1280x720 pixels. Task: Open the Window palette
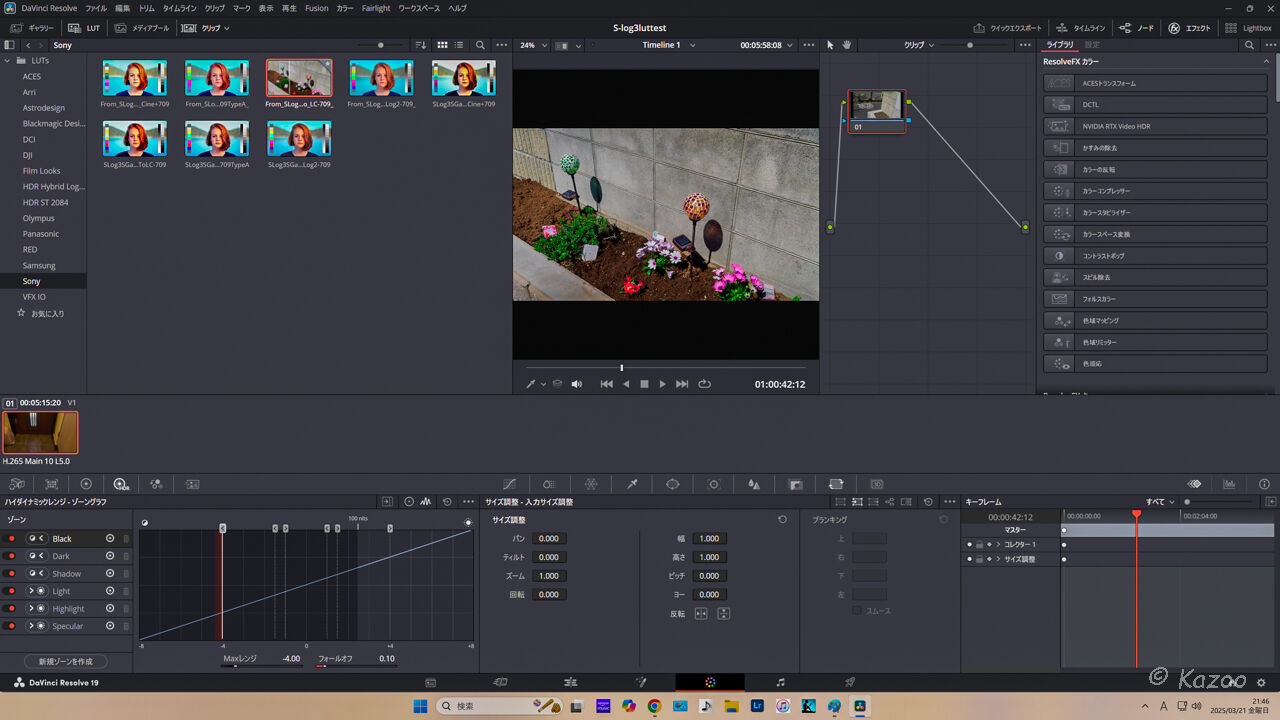(672, 484)
